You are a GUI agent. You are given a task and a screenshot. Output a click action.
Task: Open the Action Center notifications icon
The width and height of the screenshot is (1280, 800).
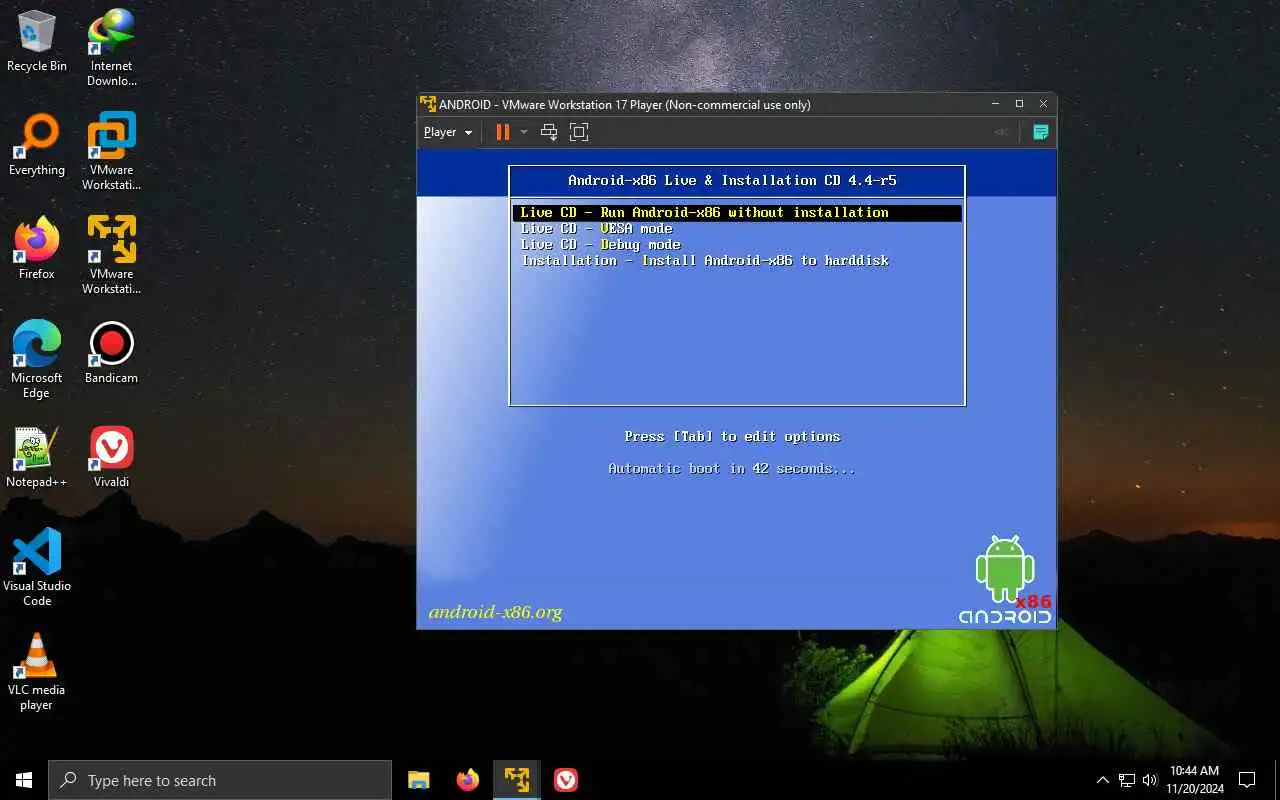(1247, 780)
